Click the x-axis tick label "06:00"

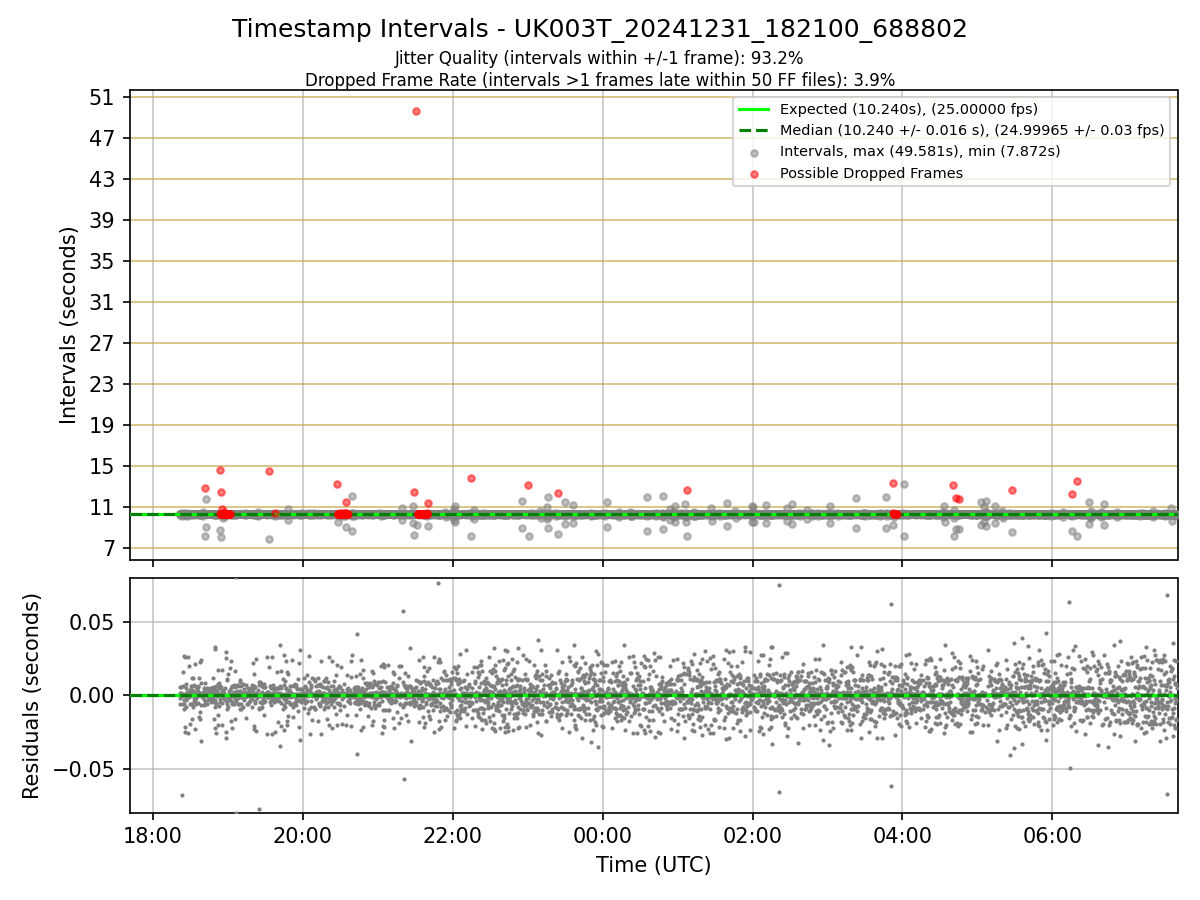1052,834
